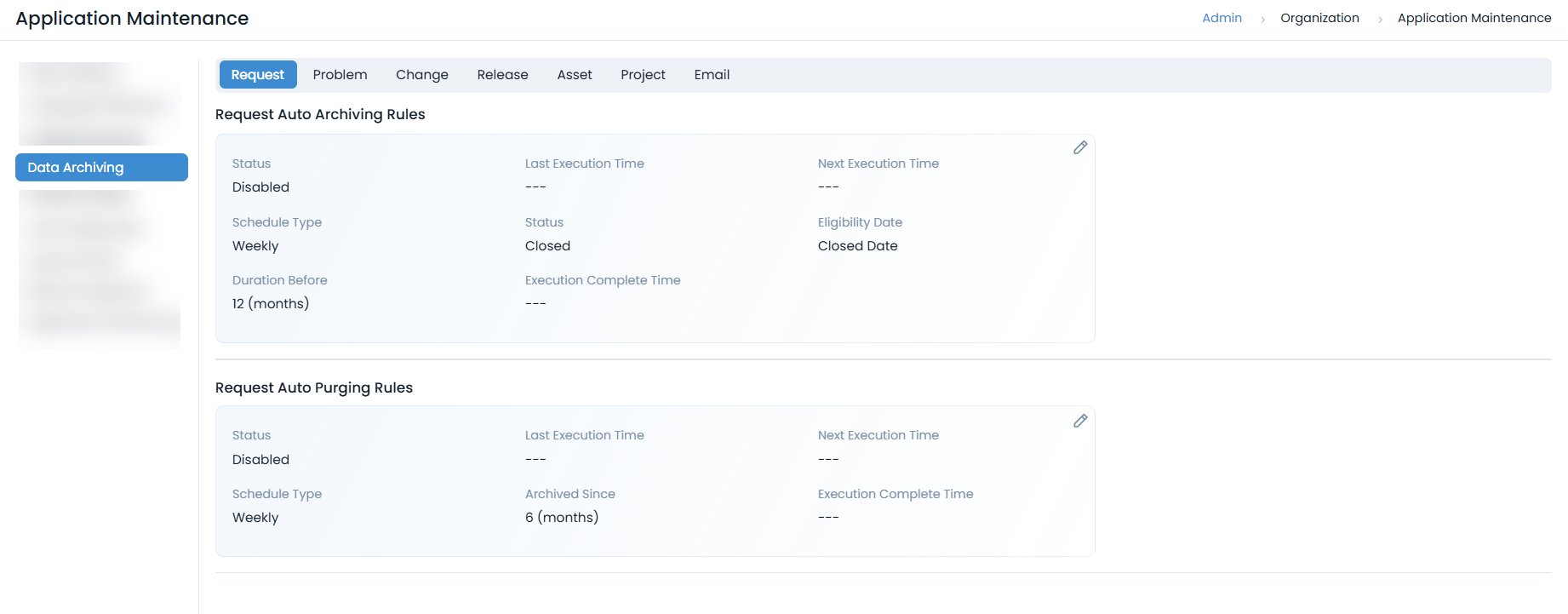Open the Project tab
The height and width of the screenshot is (614, 1568).
643,75
